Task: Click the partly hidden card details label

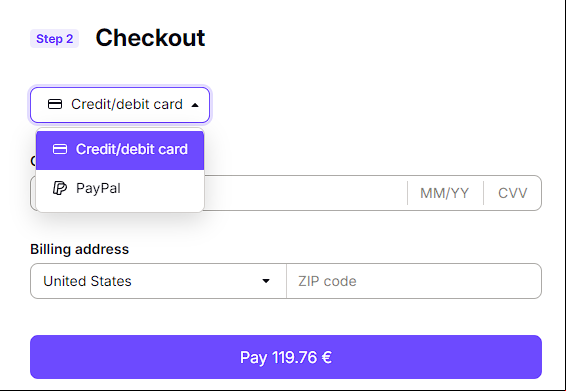Action: point(33,161)
